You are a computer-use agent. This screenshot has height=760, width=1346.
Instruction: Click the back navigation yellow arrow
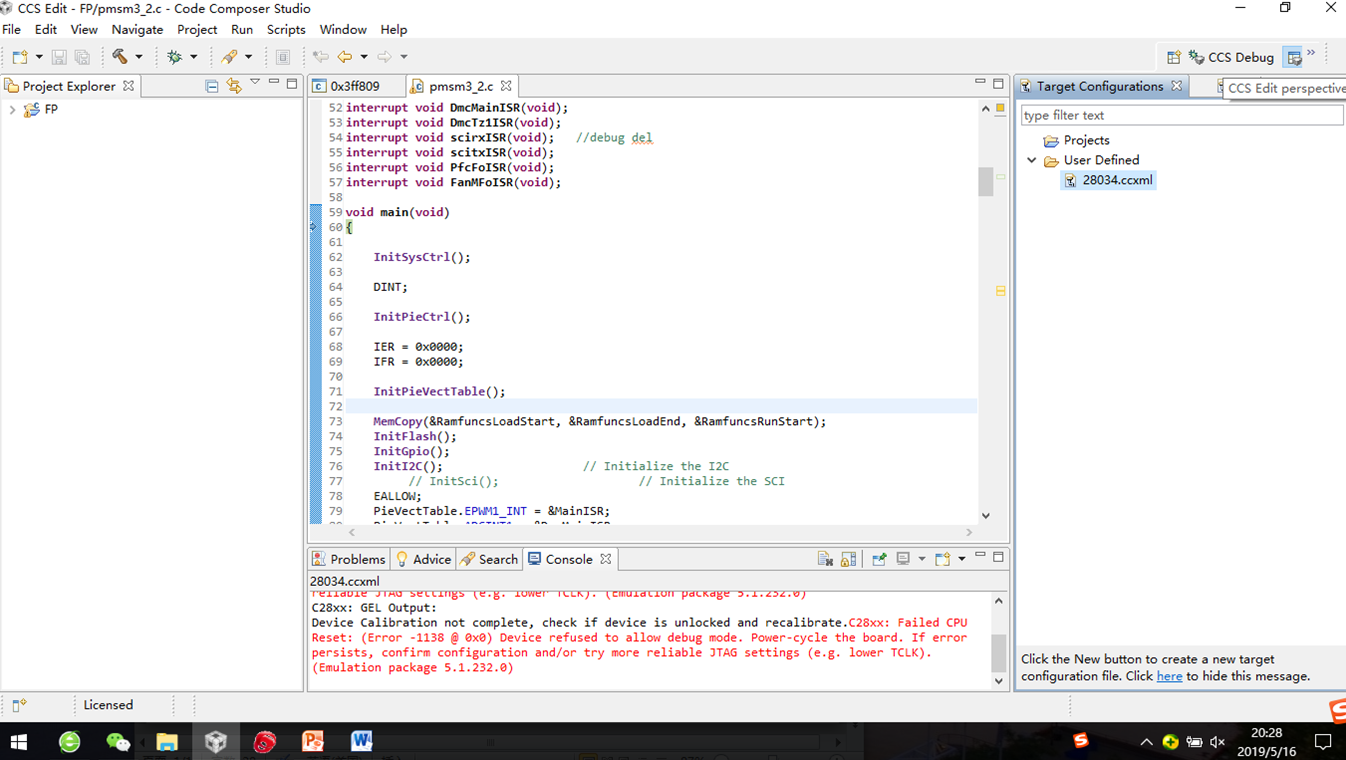[345, 57]
